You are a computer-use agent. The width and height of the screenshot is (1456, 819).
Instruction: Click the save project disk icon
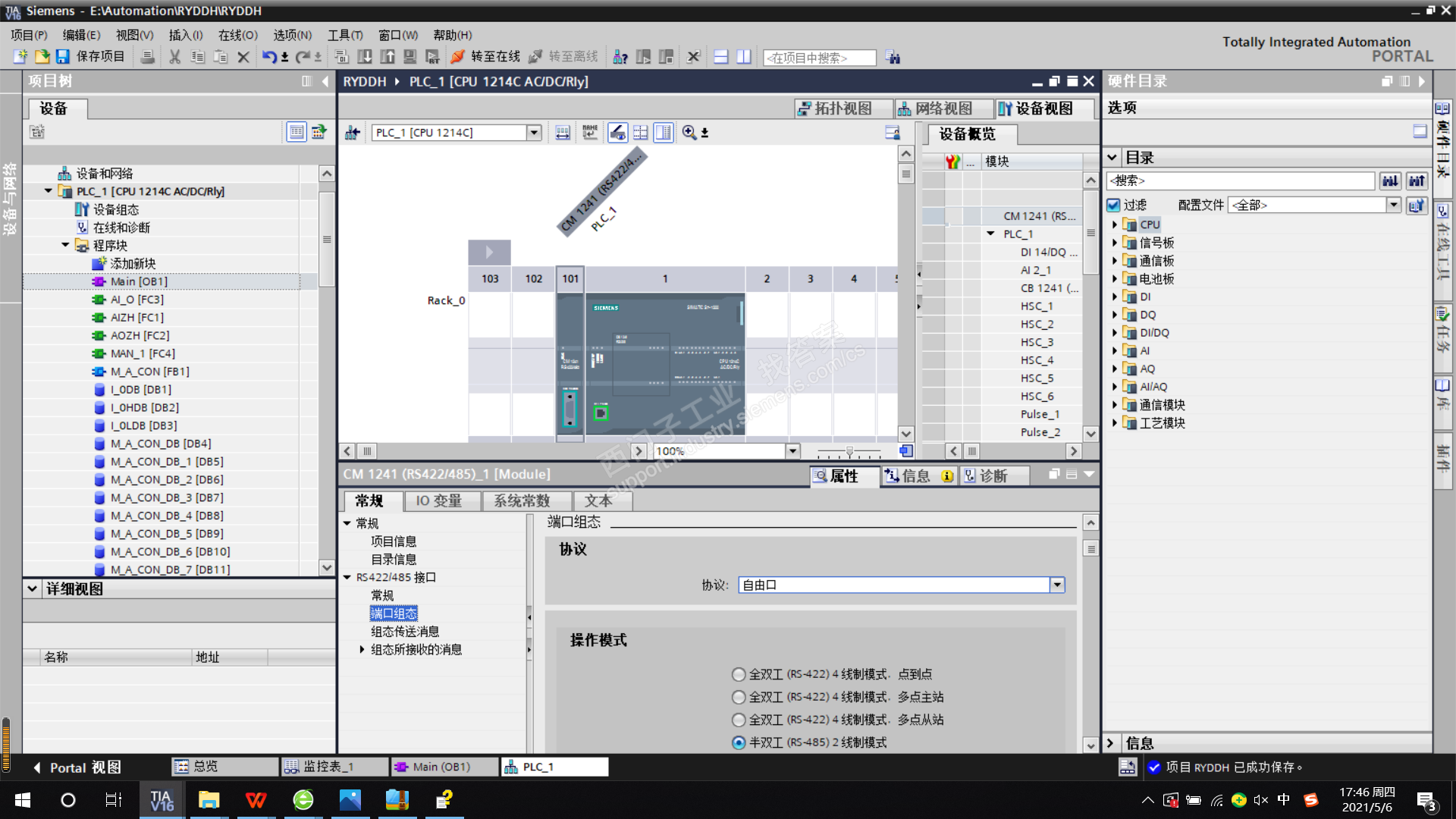click(63, 57)
